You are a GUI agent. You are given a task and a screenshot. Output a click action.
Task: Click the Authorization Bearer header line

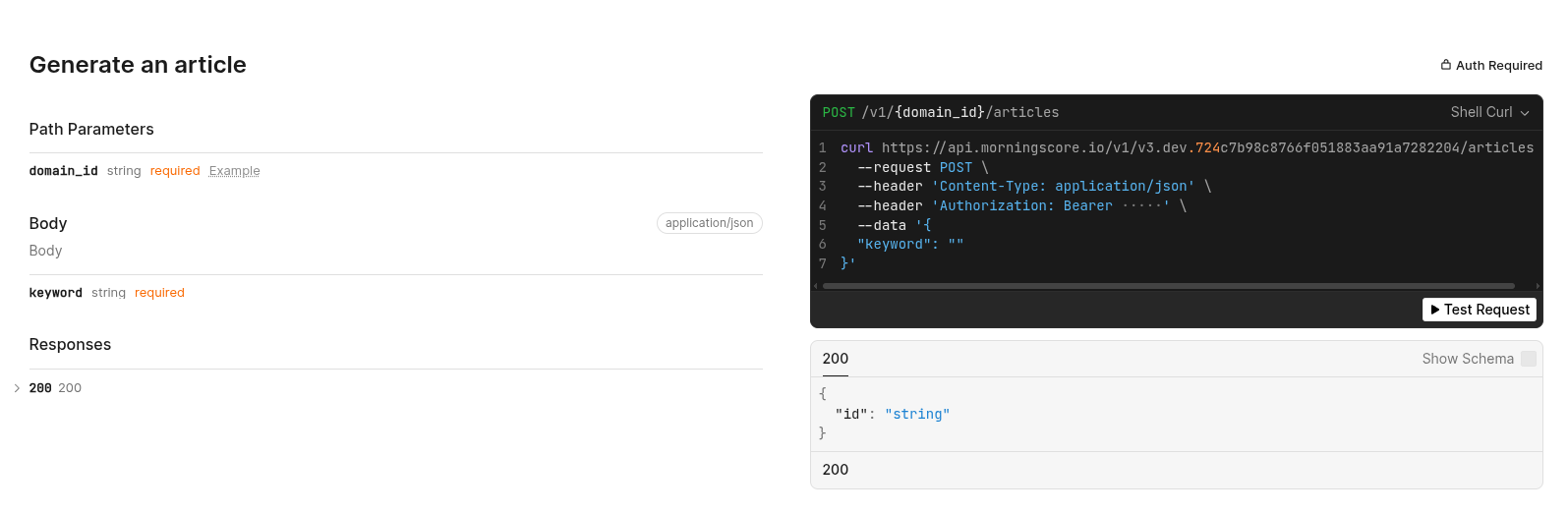(x=1022, y=206)
